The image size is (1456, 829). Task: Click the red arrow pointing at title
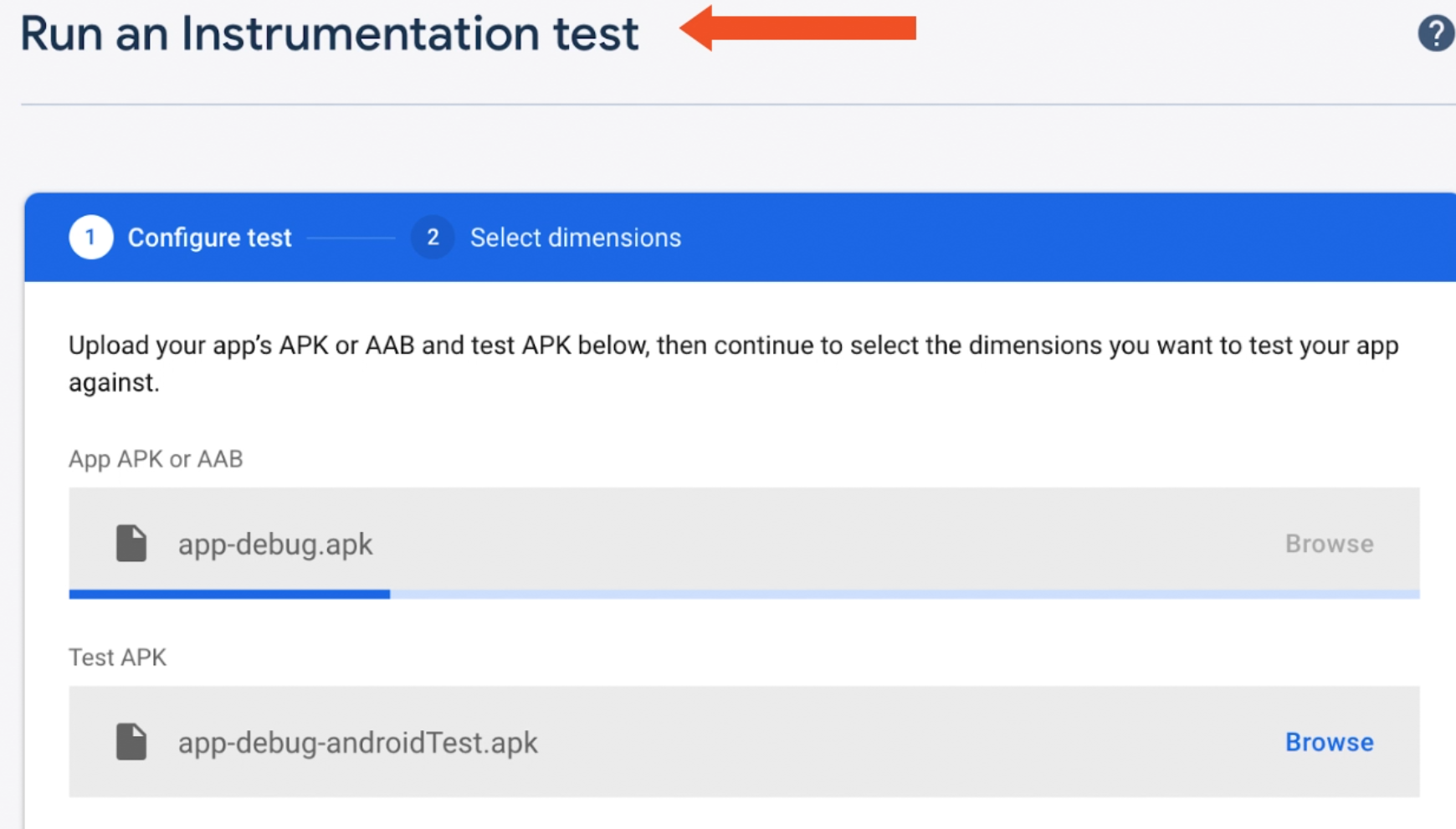pyautogui.click(x=797, y=28)
